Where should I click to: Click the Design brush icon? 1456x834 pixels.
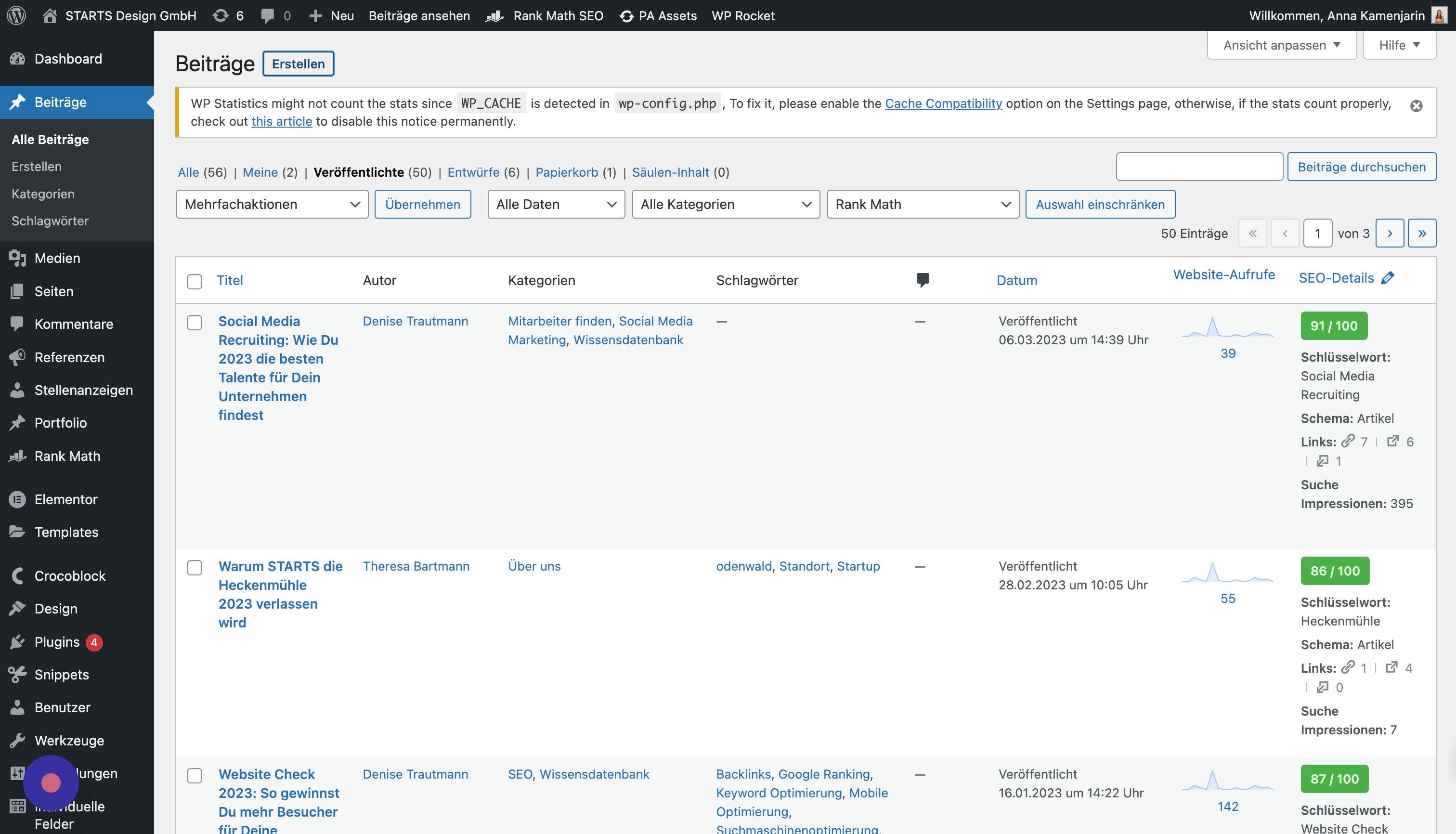17,608
